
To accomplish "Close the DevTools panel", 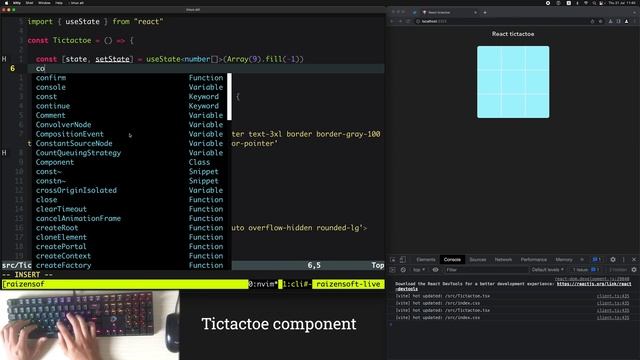I will click(634, 260).
